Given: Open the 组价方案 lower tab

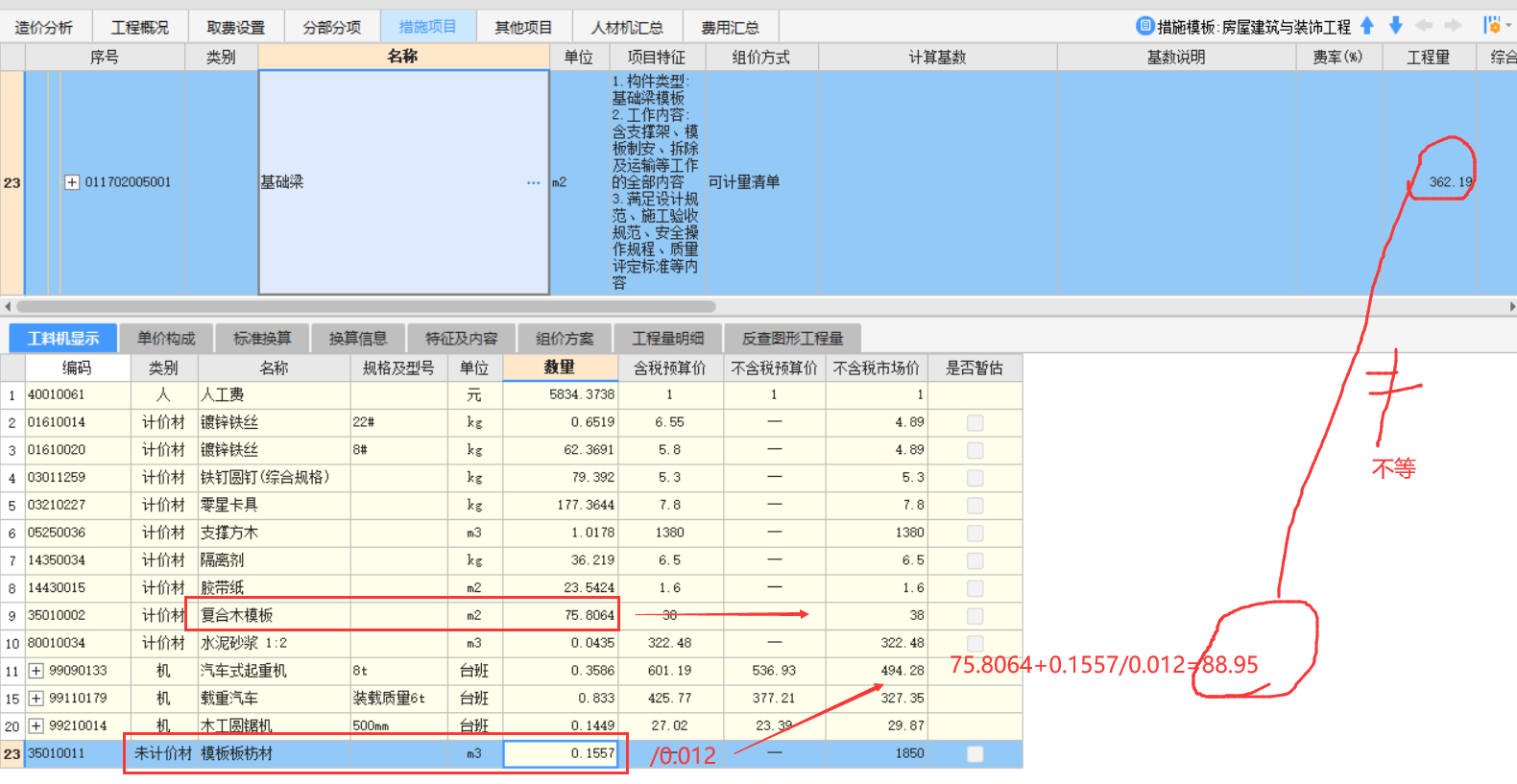Looking at the screenshot, I should [566, 338].
